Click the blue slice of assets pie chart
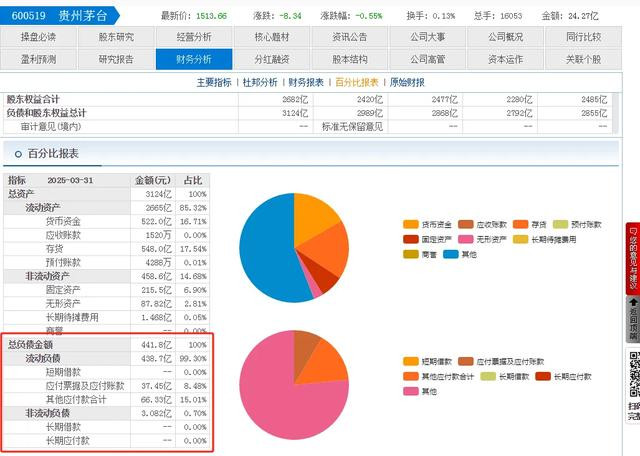Viewport: 640px width, 456px height. click(265, 249)
